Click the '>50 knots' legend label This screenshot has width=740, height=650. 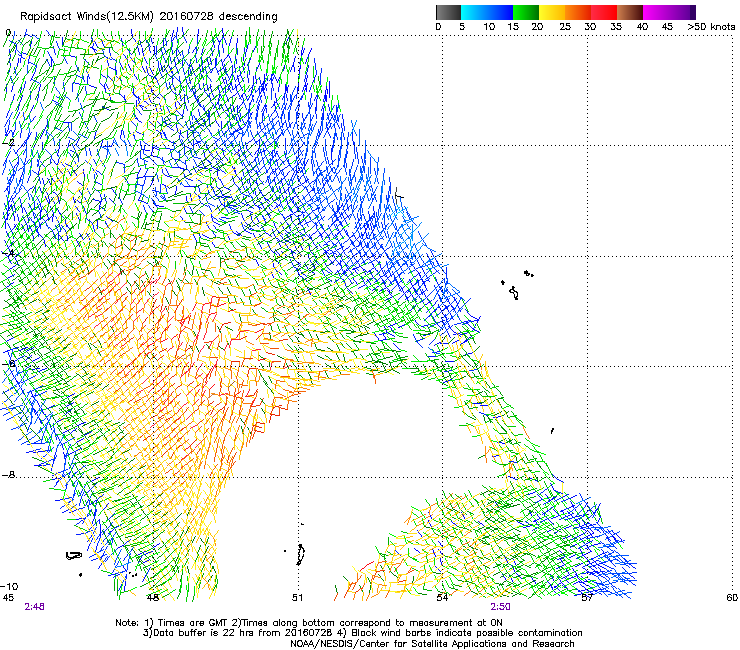click(x=711, y=27)
